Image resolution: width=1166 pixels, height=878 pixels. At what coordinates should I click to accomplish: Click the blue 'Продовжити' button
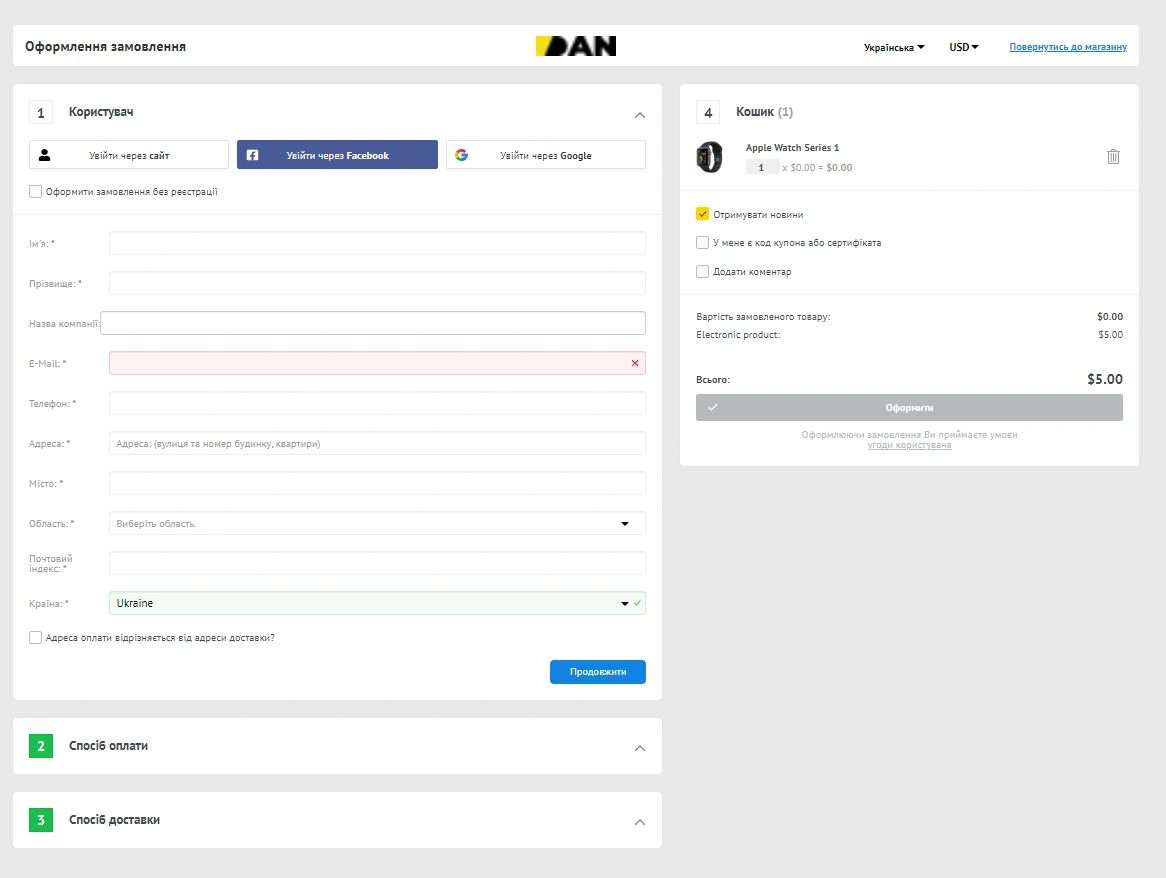(597, 672)
